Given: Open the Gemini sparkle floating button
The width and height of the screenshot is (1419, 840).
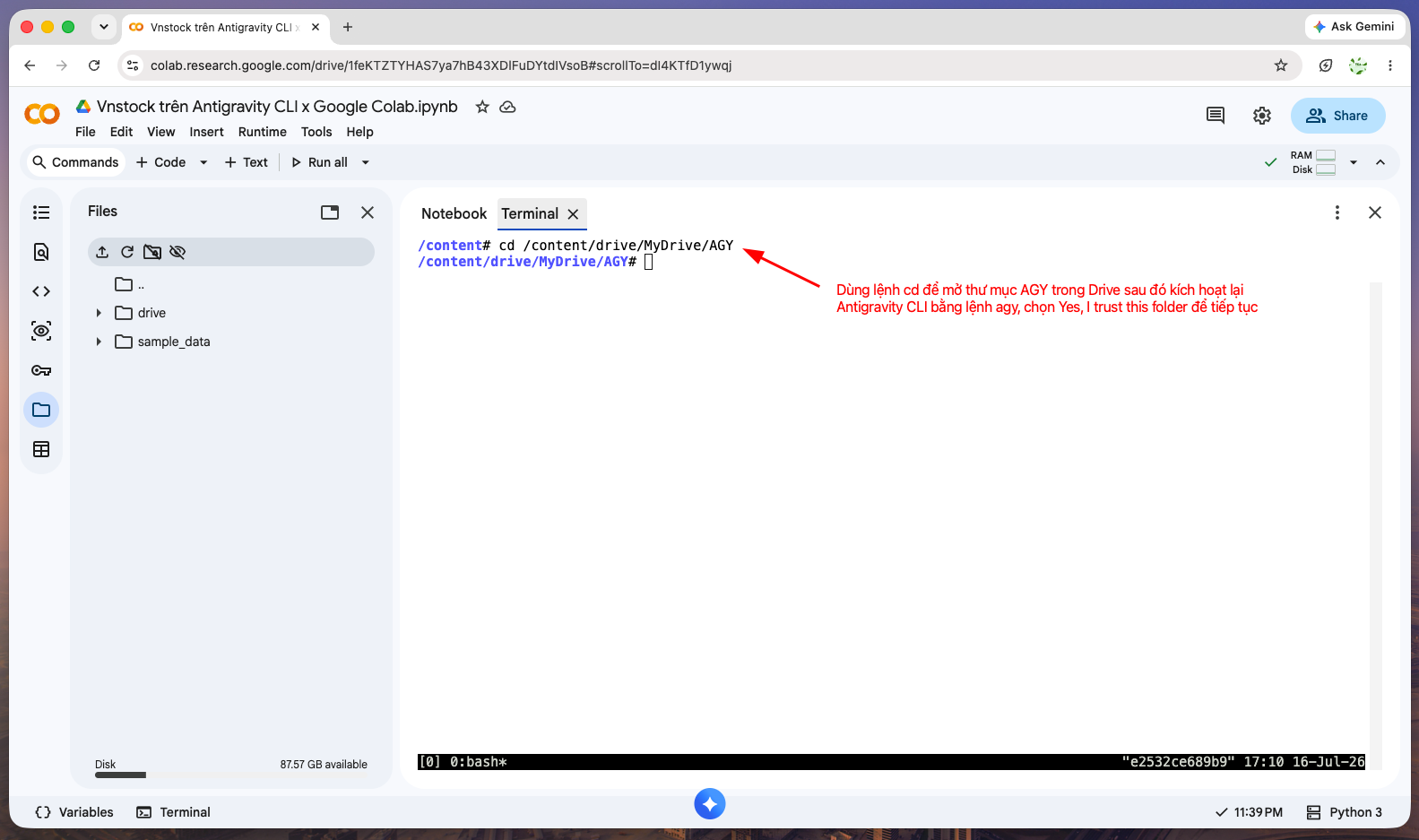Looking at the screenshot, I should click(710, 804).
